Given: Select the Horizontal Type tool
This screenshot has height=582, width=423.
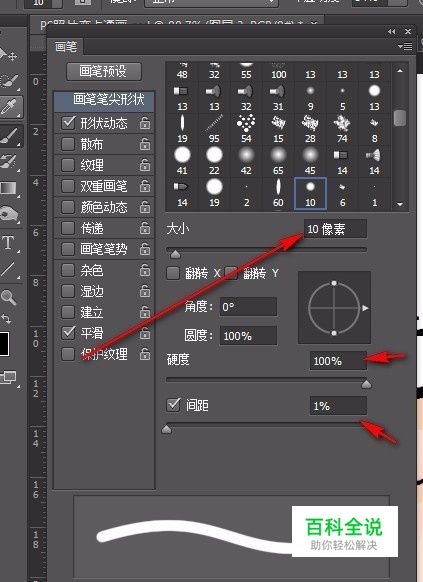Looking at the screenshot, I should coord(9,243).
